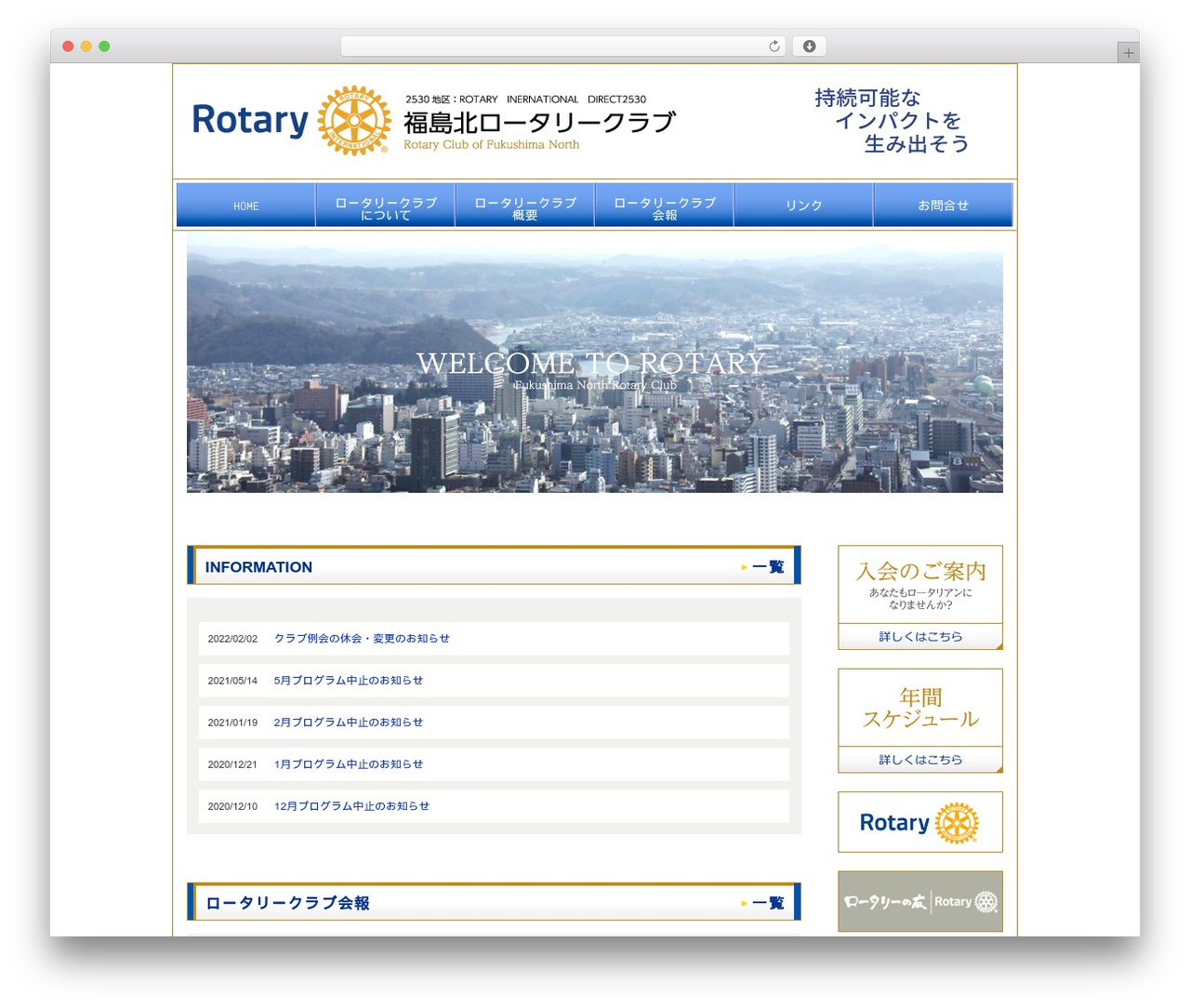Click the 一覧 link in the ロータリークラブ会報 header
The width and height of the screenshot is (1190, 1008).
coord(768,903)
